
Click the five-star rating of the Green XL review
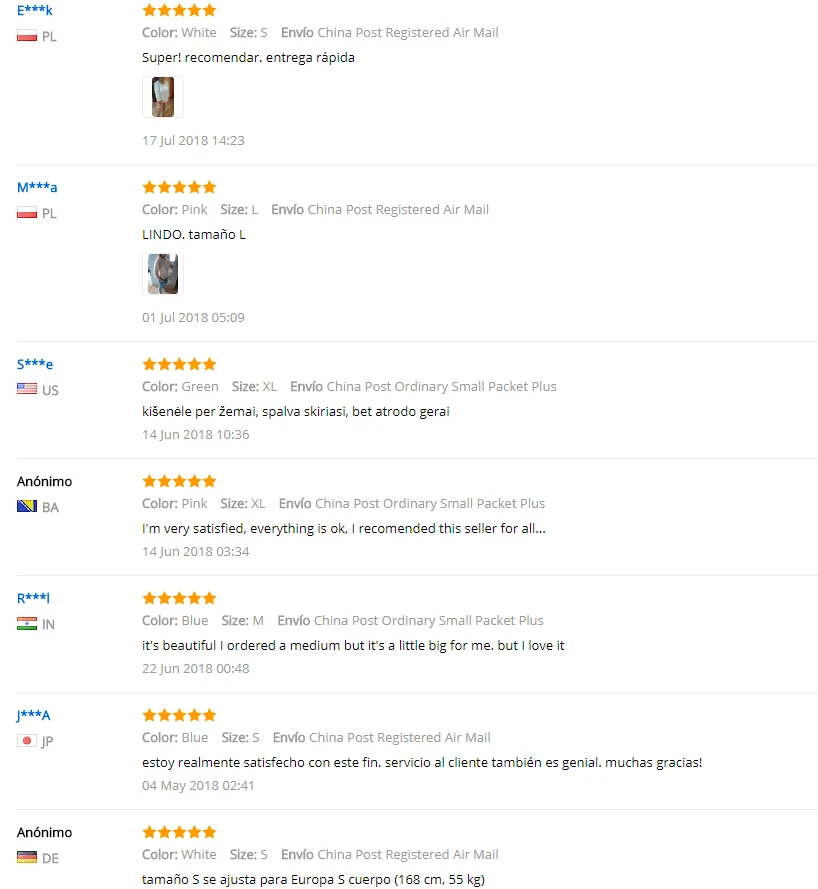click(179, 364)
